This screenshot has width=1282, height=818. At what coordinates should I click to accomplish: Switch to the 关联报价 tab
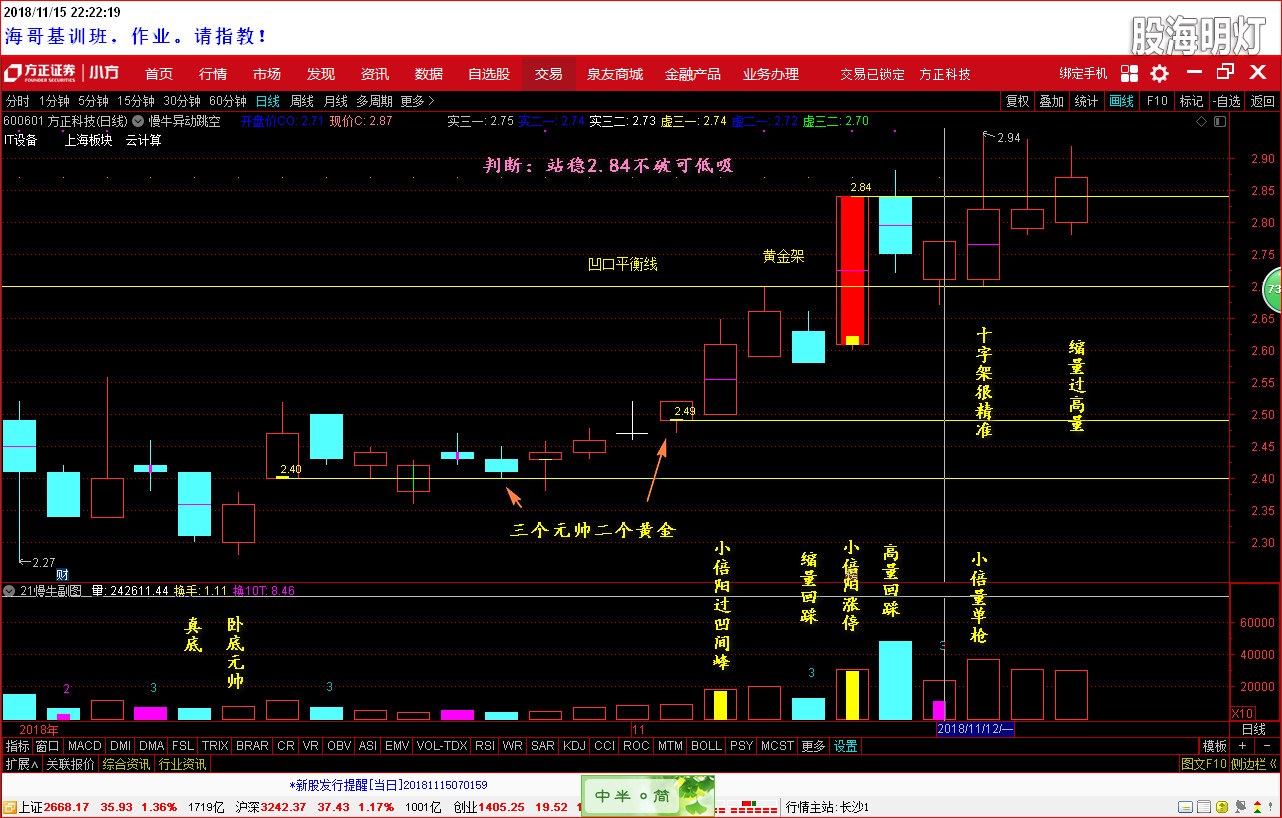(x=69, y=764)
